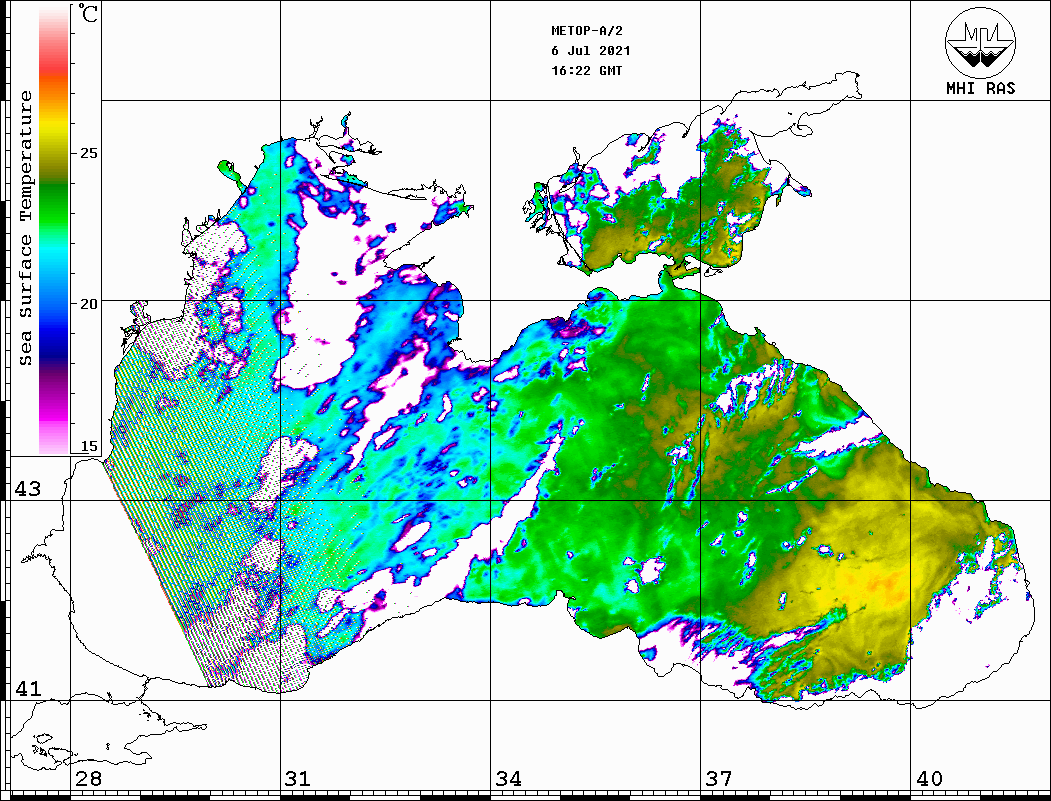Image resolution: width=1051 pixels, height=801 pixels.
Task: Click latitude label 43
Action: (x=28, y=489)
